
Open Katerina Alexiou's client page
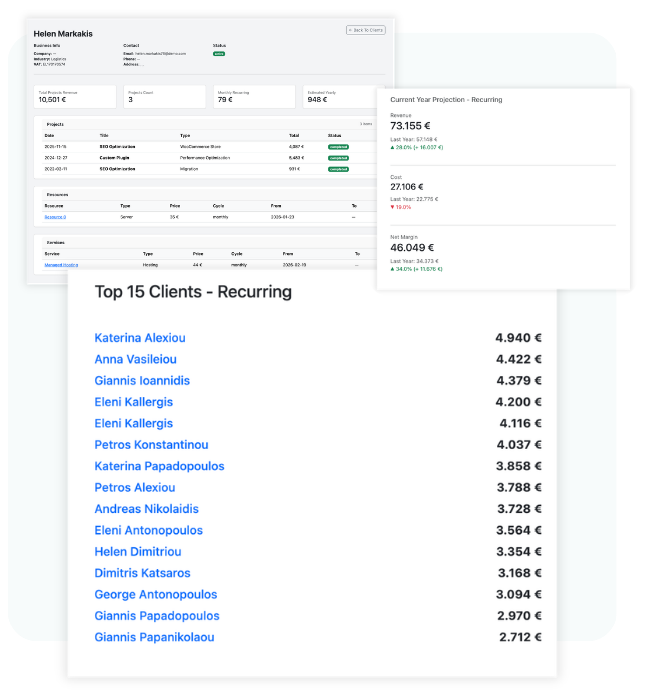click(140, 338)
